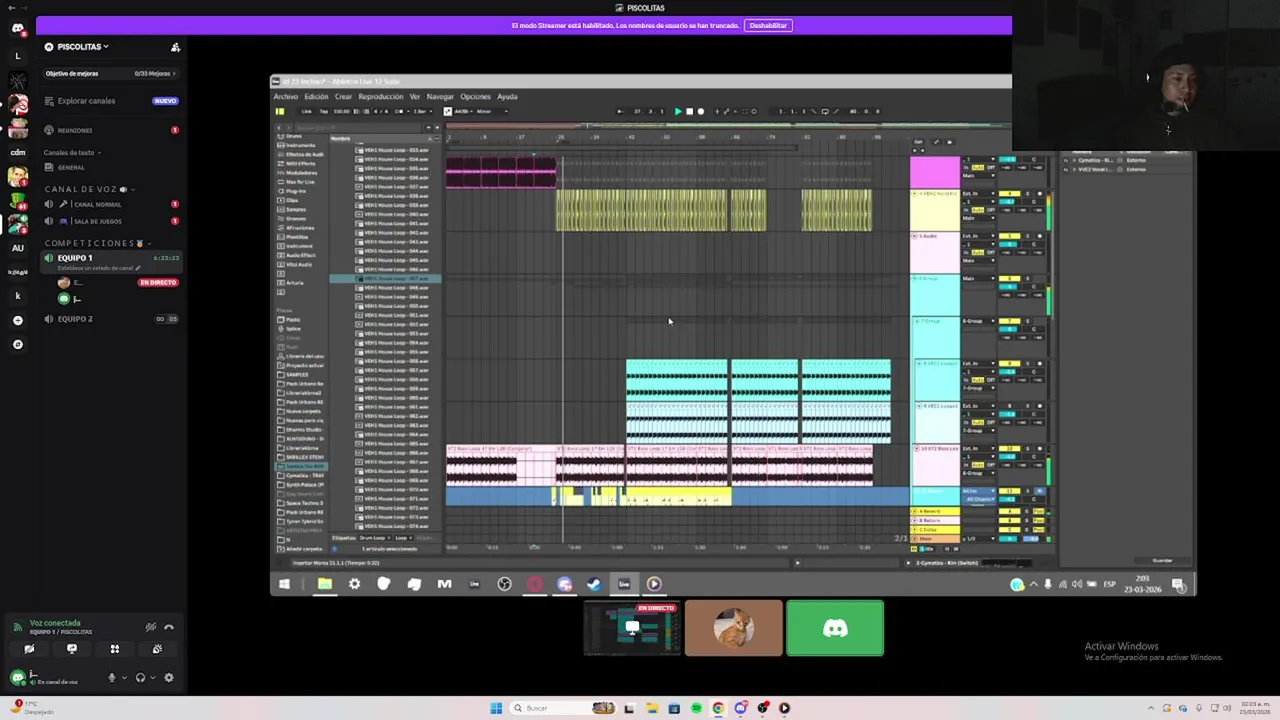Open Navegar menu in streamed Ableton window

tap(440, 97)
